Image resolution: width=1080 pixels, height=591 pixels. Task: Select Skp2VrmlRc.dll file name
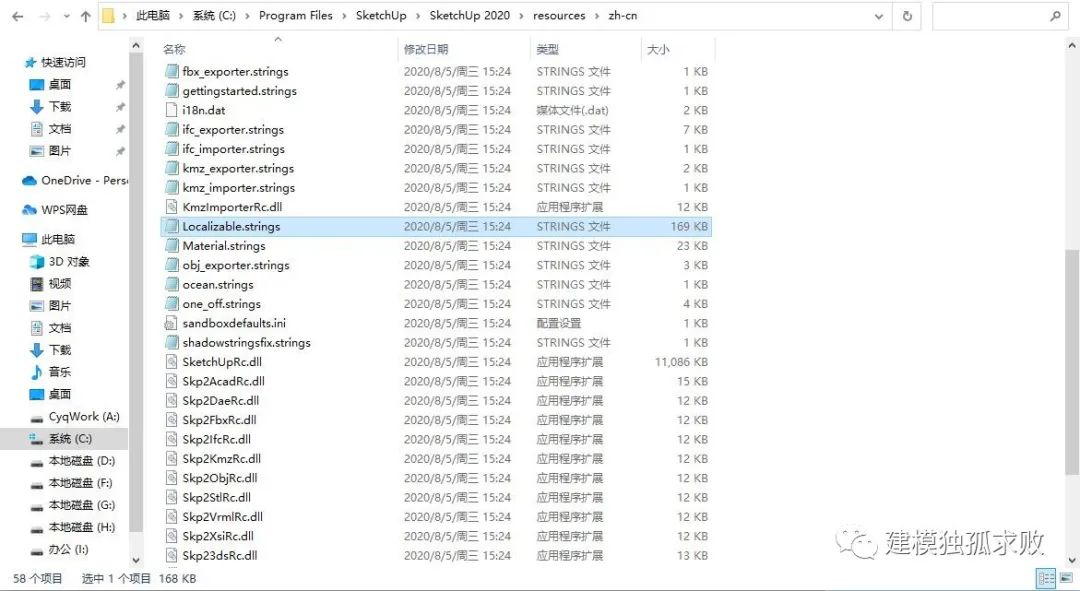click(222, 517)
